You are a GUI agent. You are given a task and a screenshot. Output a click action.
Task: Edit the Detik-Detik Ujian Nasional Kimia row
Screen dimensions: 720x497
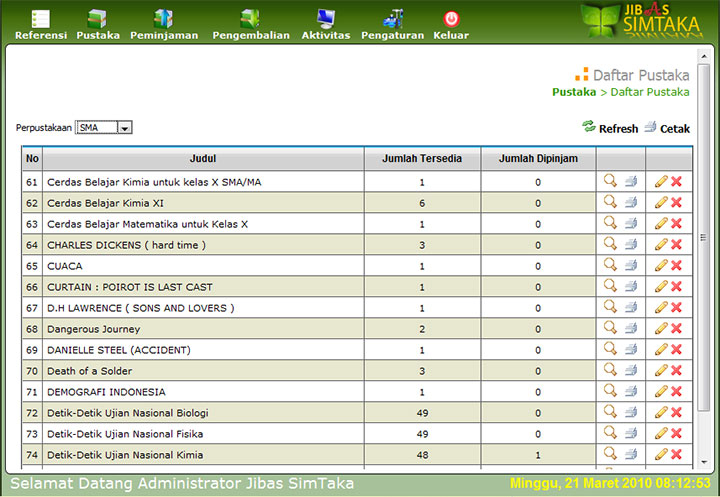661,454
